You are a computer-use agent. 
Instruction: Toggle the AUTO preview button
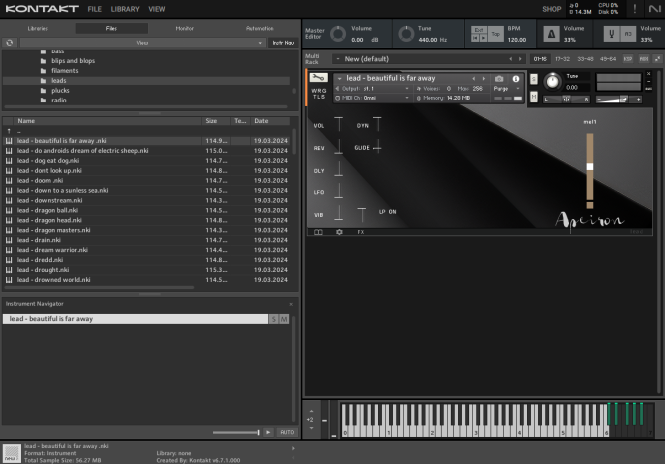pyautogui.click(x=287, y=432)
